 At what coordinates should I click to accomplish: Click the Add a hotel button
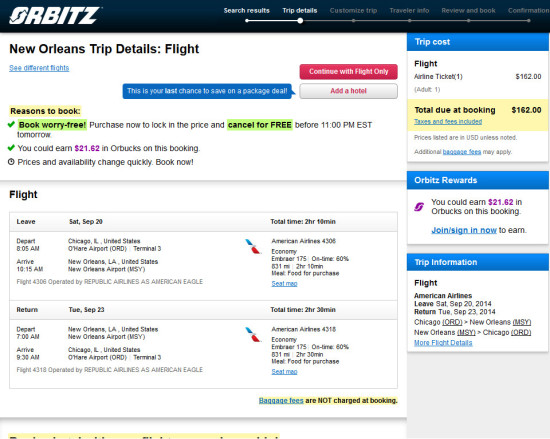[348, 91]
